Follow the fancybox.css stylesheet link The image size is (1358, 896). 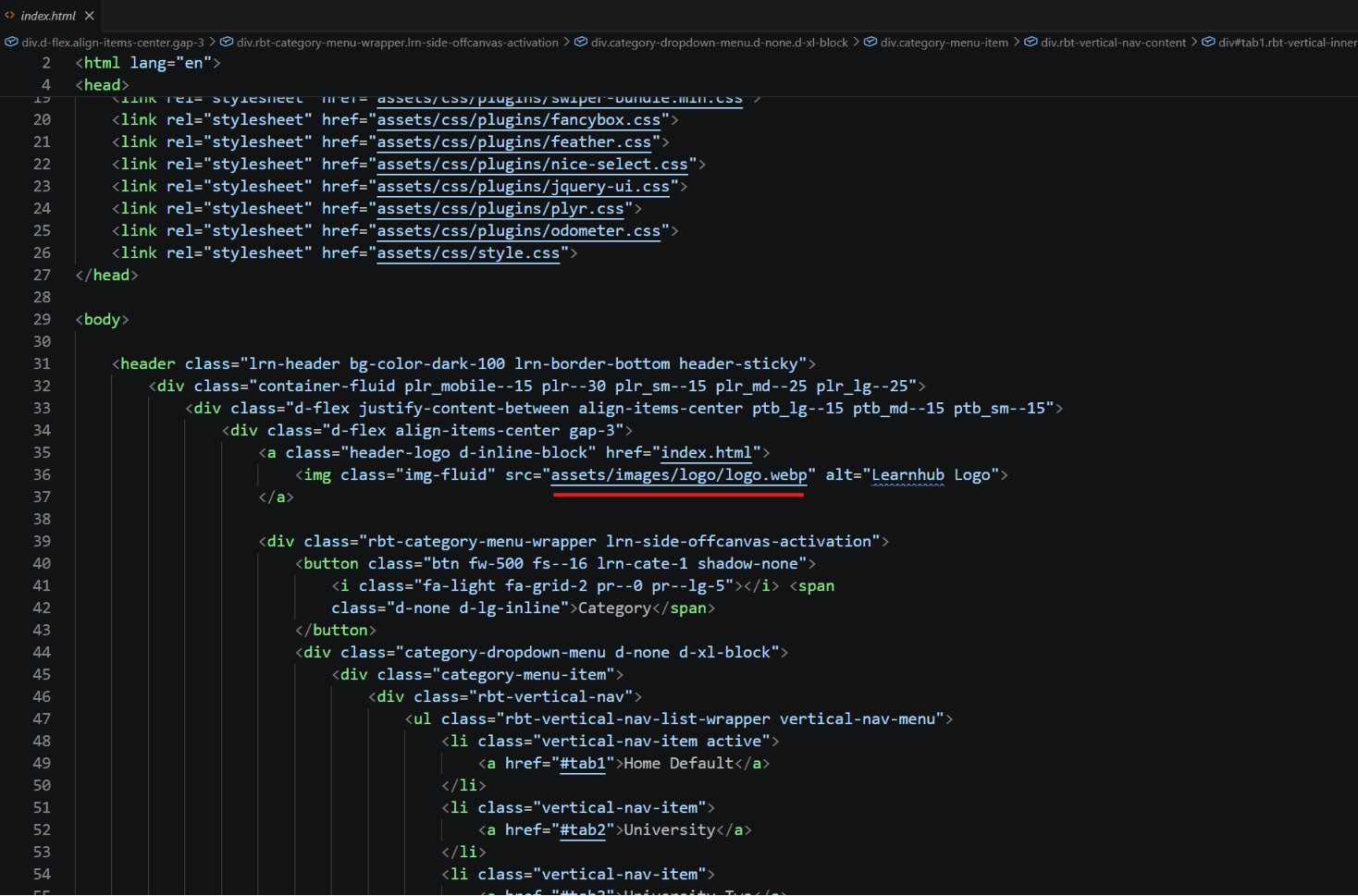pyautogui.click(x=518, y=120)
